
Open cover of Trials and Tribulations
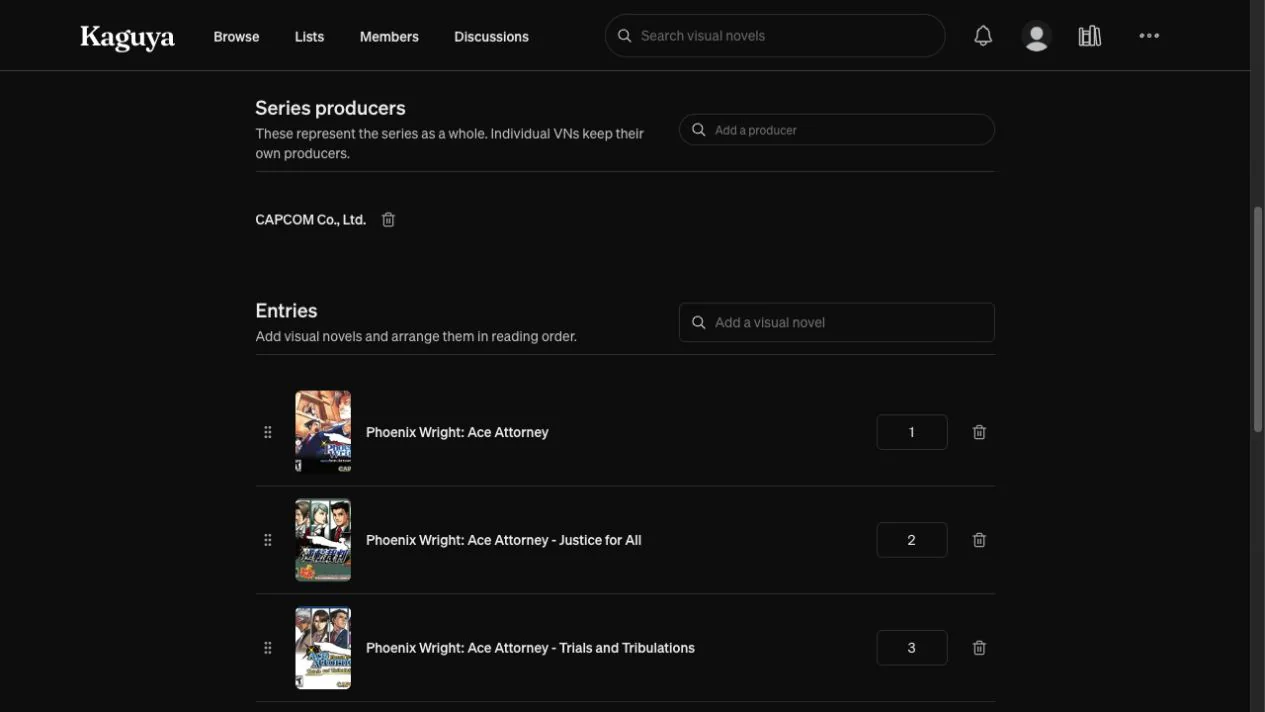click(x=323, y=648)
